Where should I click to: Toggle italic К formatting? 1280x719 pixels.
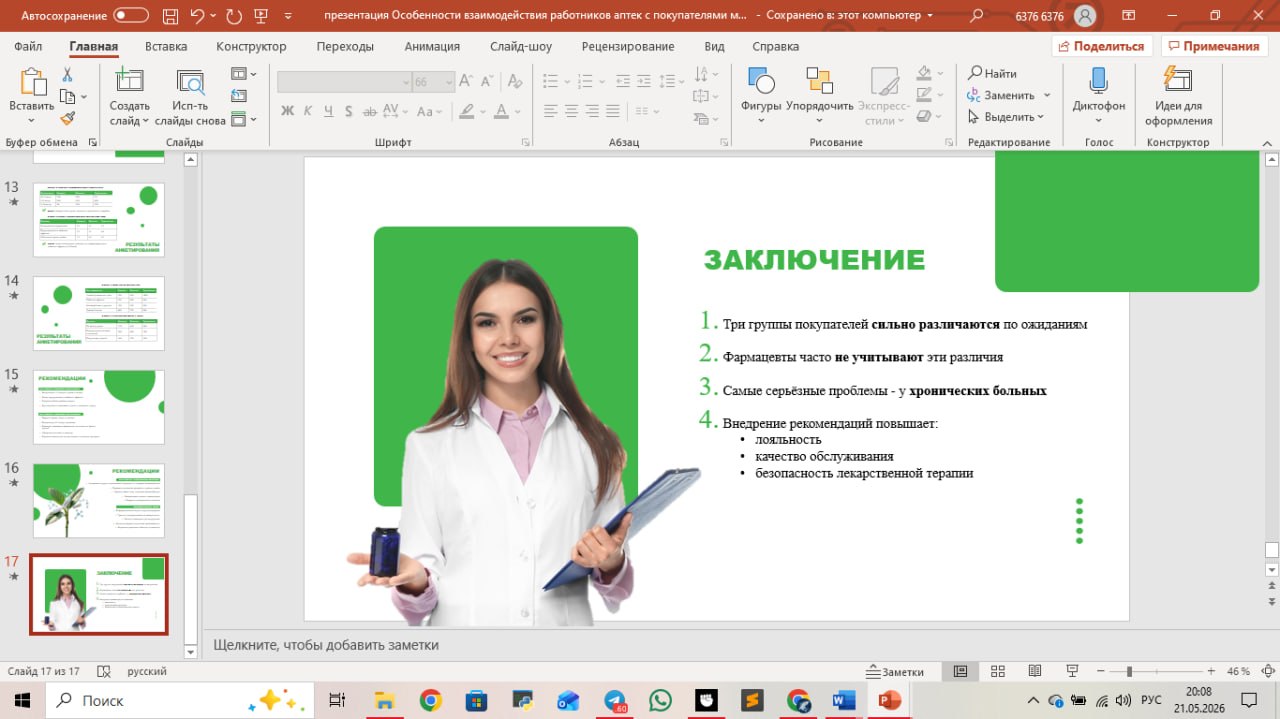[x=308, y=111]
